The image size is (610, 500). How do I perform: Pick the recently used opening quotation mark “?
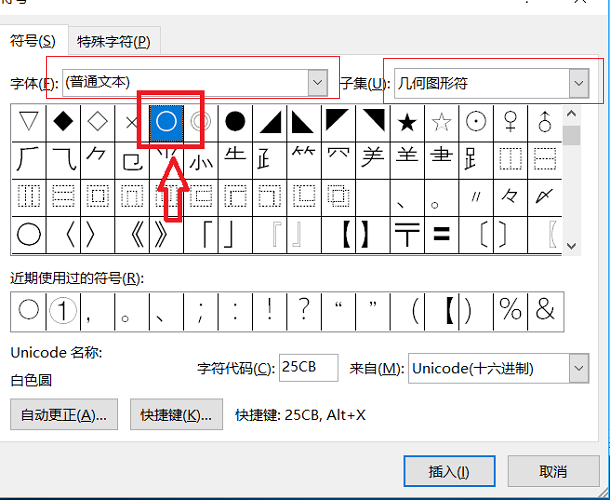coord(338,311)
